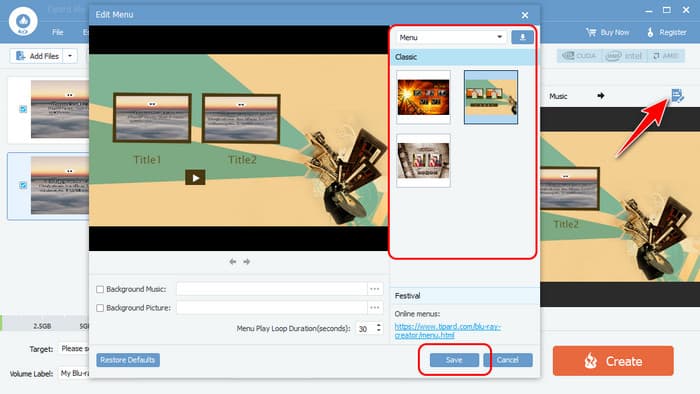This screenshot has width=700, height=394.
Task: Select the Title2 thumbnail in the preview
Action: (241, 118)
